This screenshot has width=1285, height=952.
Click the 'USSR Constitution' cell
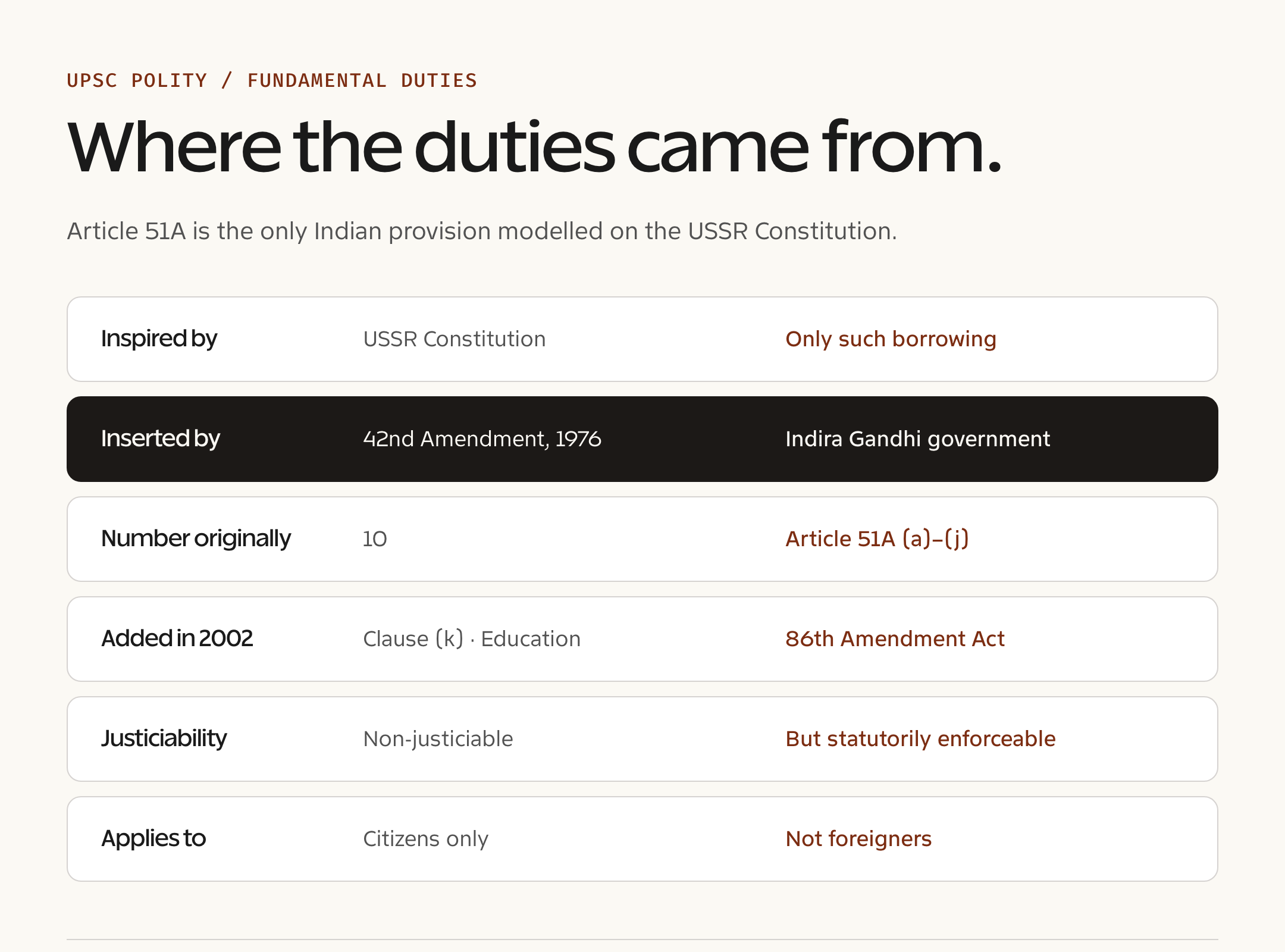point(454,339)
